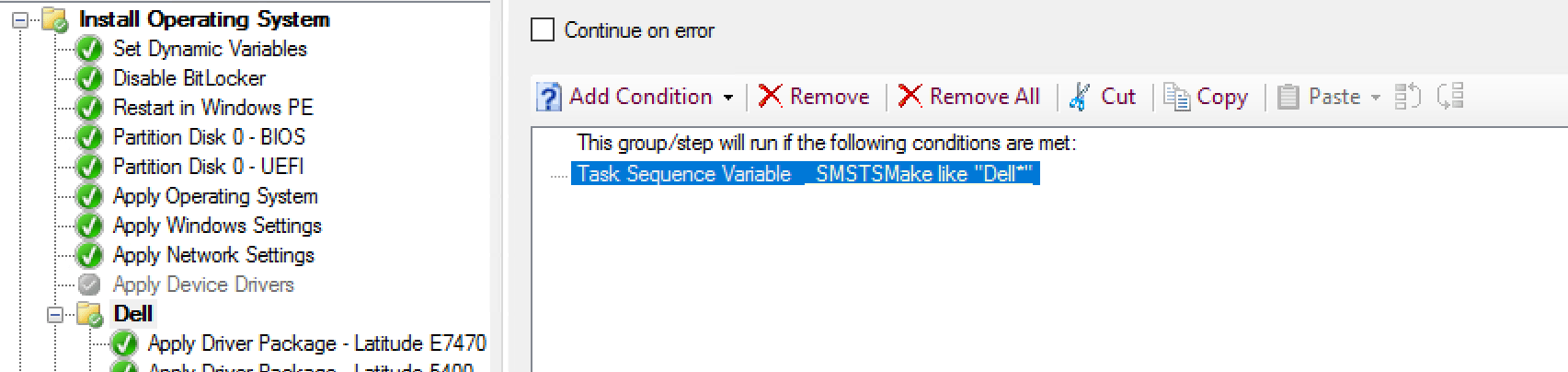Screen dimensions: 1568x372
Task: Click the red X Remove icon
Action: 771,96
